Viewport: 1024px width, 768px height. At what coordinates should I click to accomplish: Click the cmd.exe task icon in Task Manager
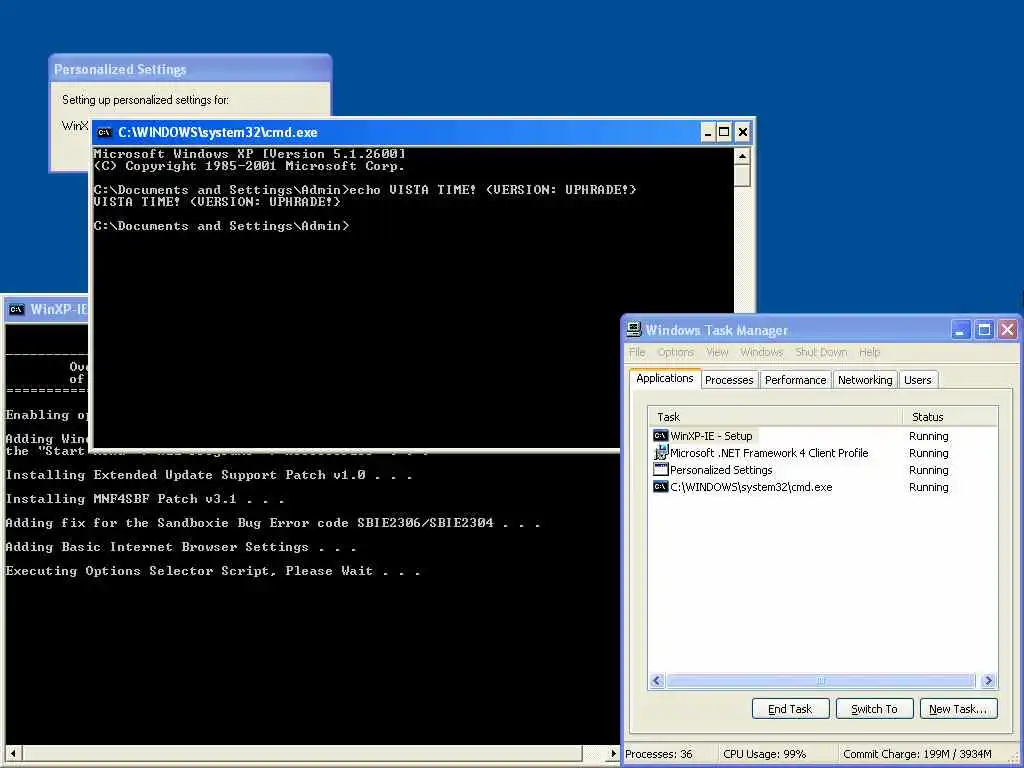click(660, 487)
